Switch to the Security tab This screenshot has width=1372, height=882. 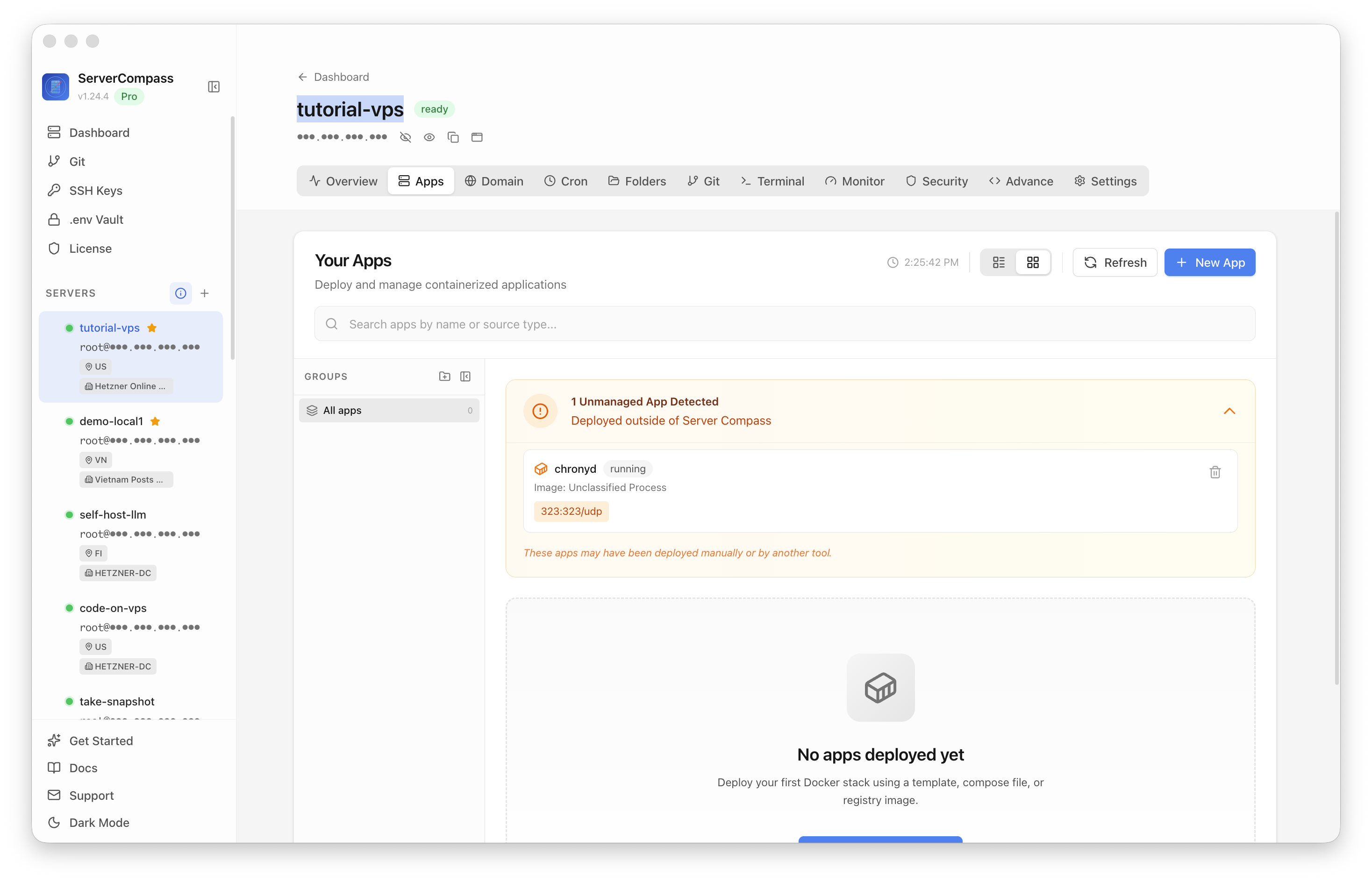(936, 181)
